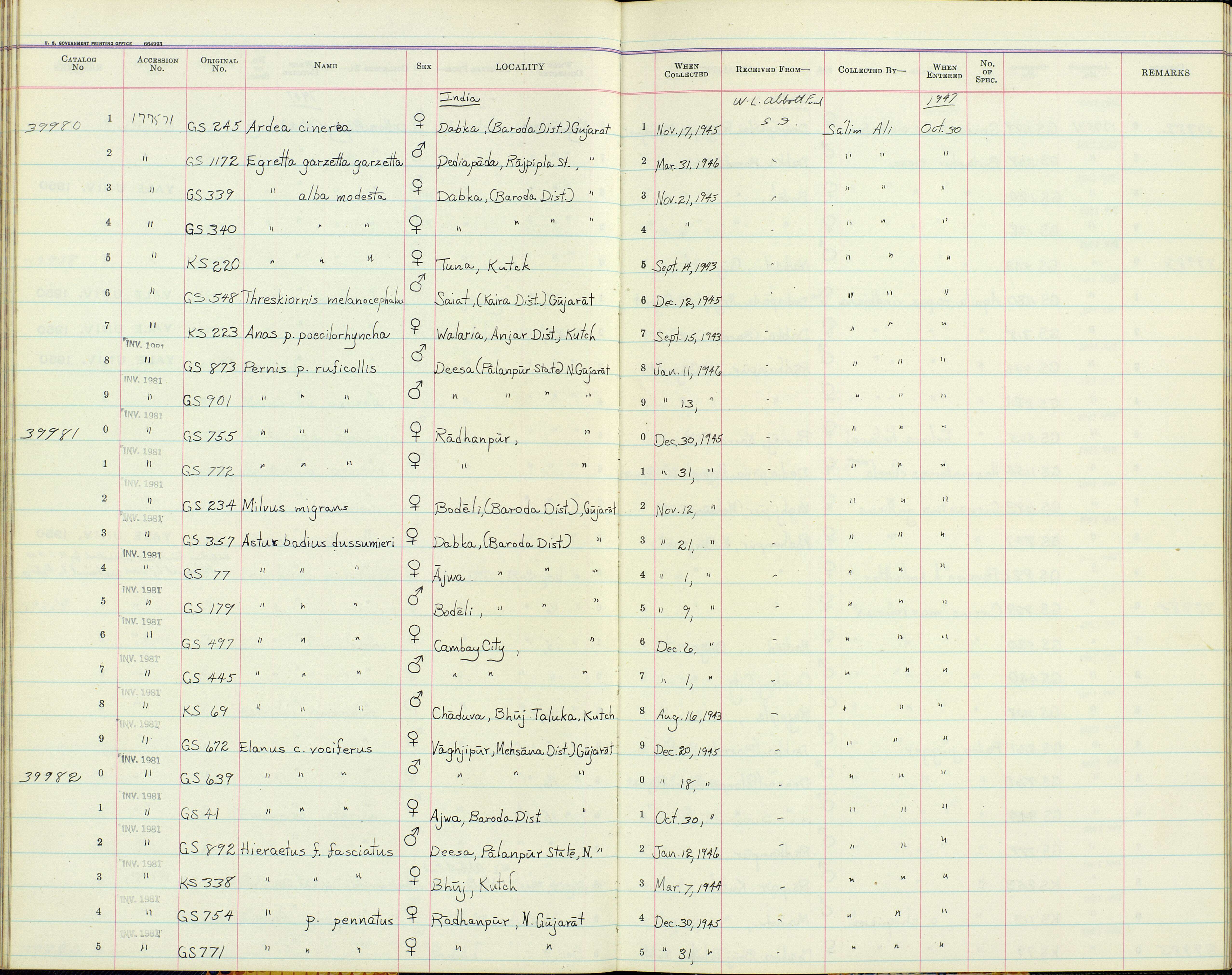Screen dimensions: 1232x975
Task: Click original number KS 338
Action: click(x=207, y=883)
